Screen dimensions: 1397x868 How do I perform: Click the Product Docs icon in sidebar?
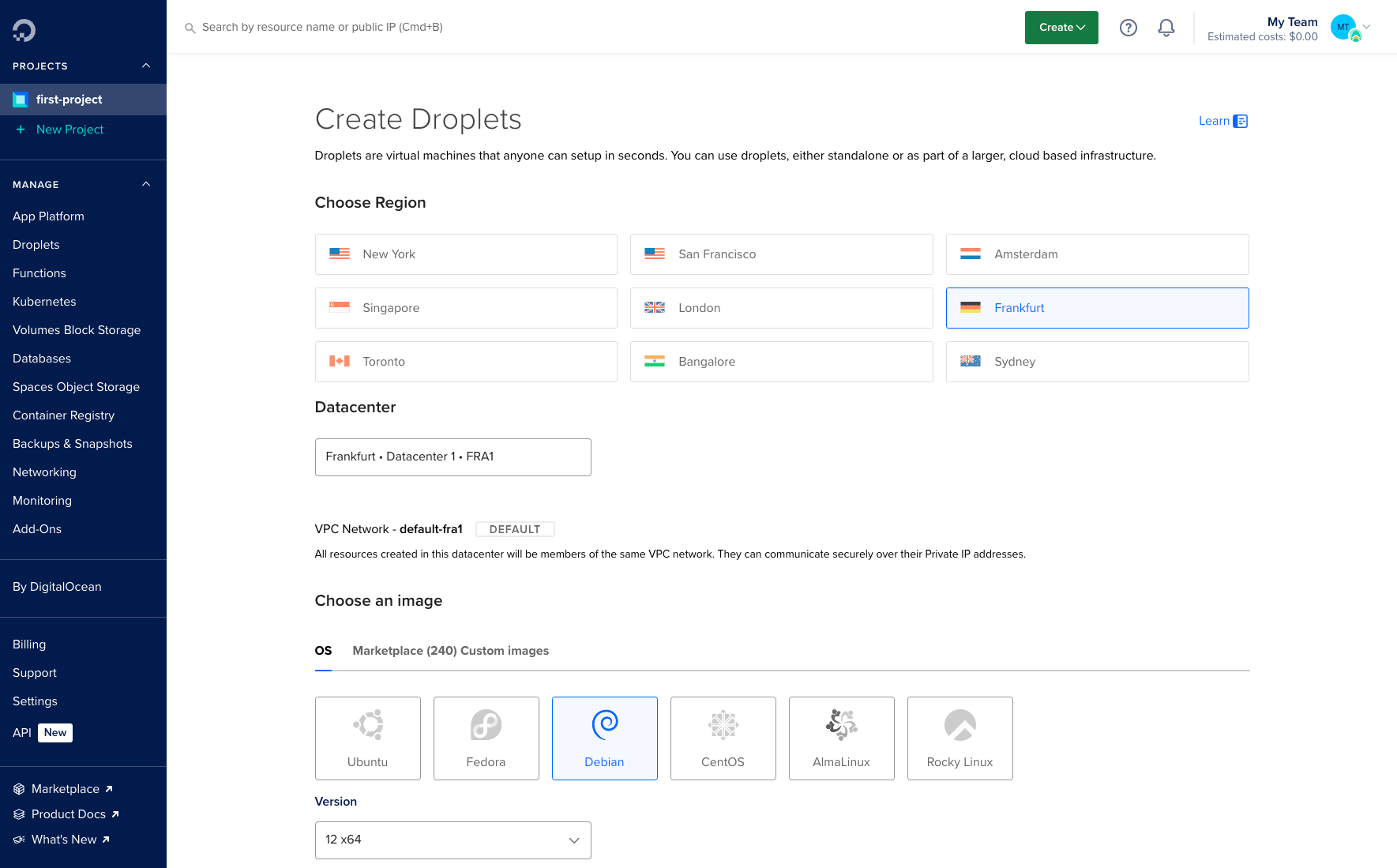(19, 814)
